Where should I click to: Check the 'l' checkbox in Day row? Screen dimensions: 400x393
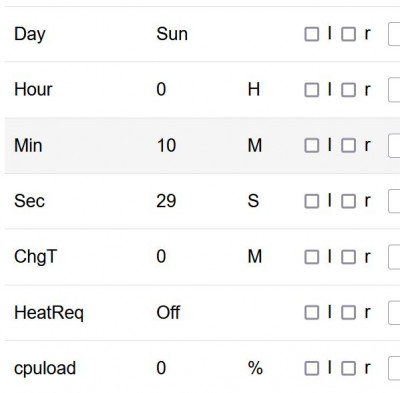point(312,34)
